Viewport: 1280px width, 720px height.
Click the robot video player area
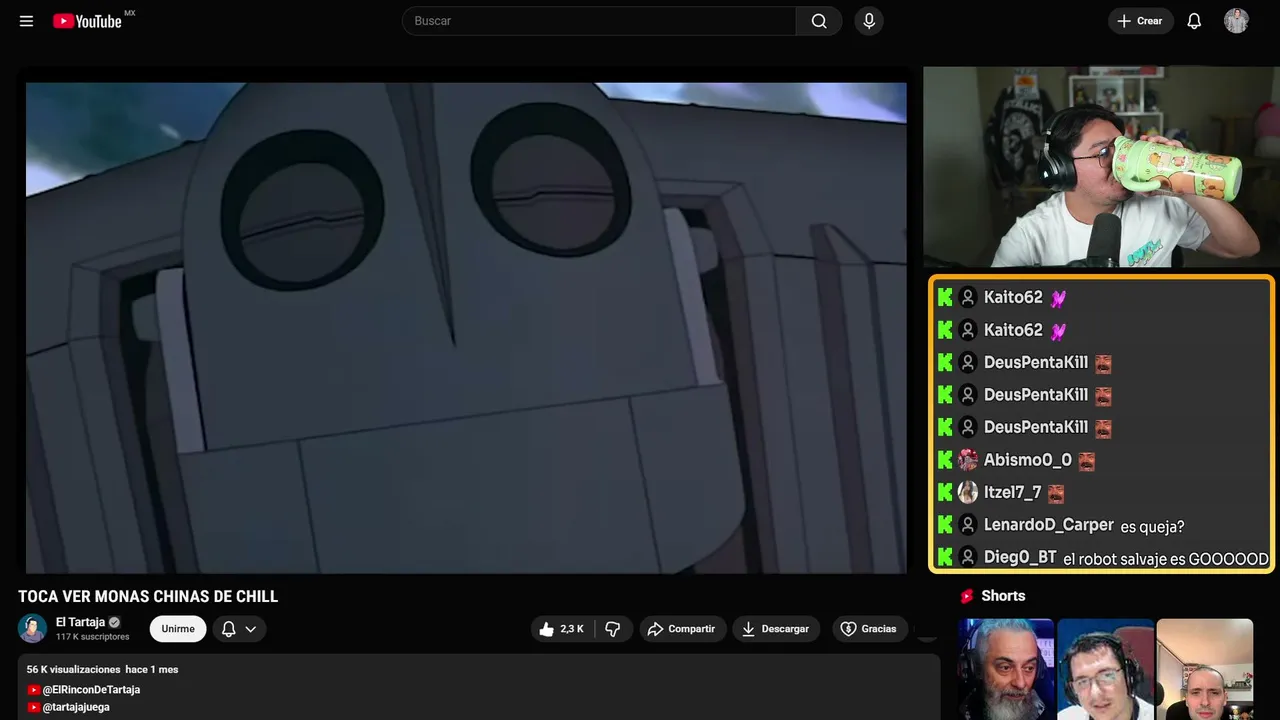point(466,328)
